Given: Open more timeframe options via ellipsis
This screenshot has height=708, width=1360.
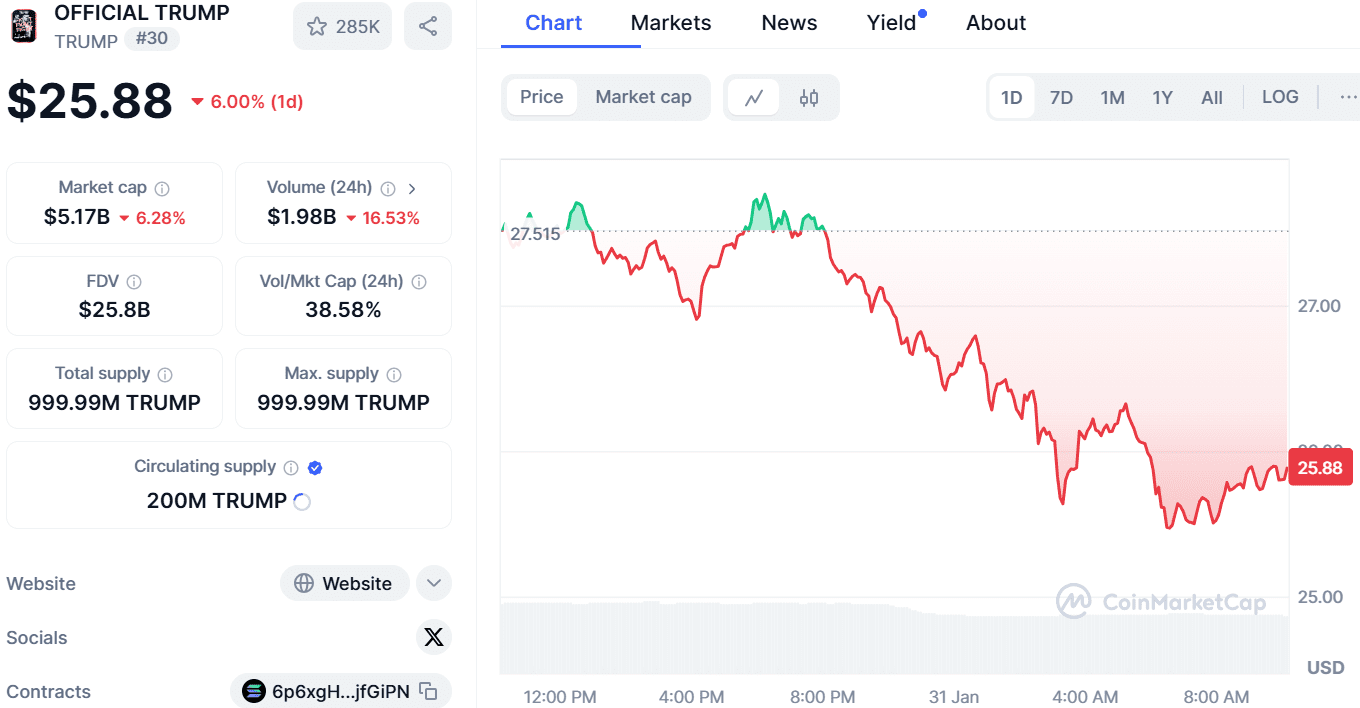Looking at the screenshot, I should click(1347, 97).
